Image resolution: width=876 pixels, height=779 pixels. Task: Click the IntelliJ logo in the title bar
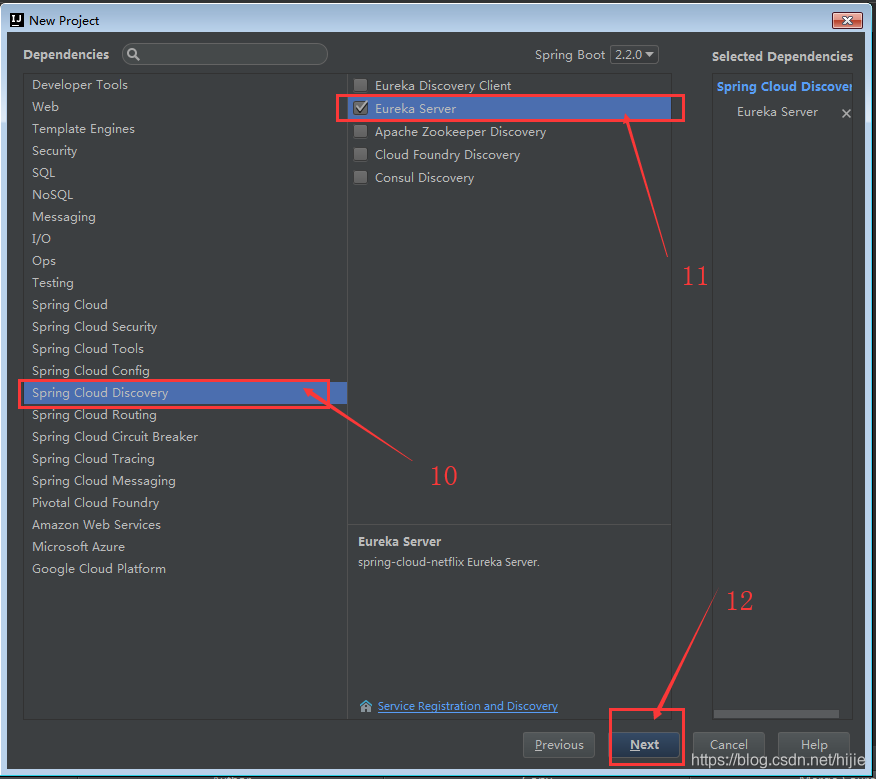click(x=17, y=20)
